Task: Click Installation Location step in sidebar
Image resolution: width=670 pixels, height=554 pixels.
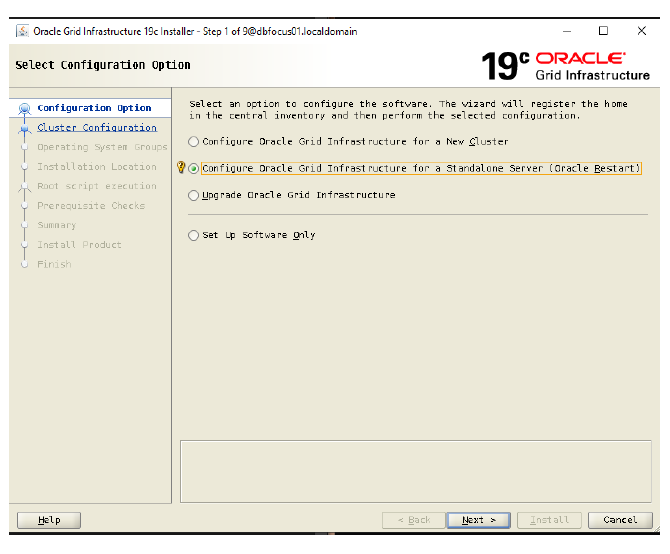Action: [97, 167]
